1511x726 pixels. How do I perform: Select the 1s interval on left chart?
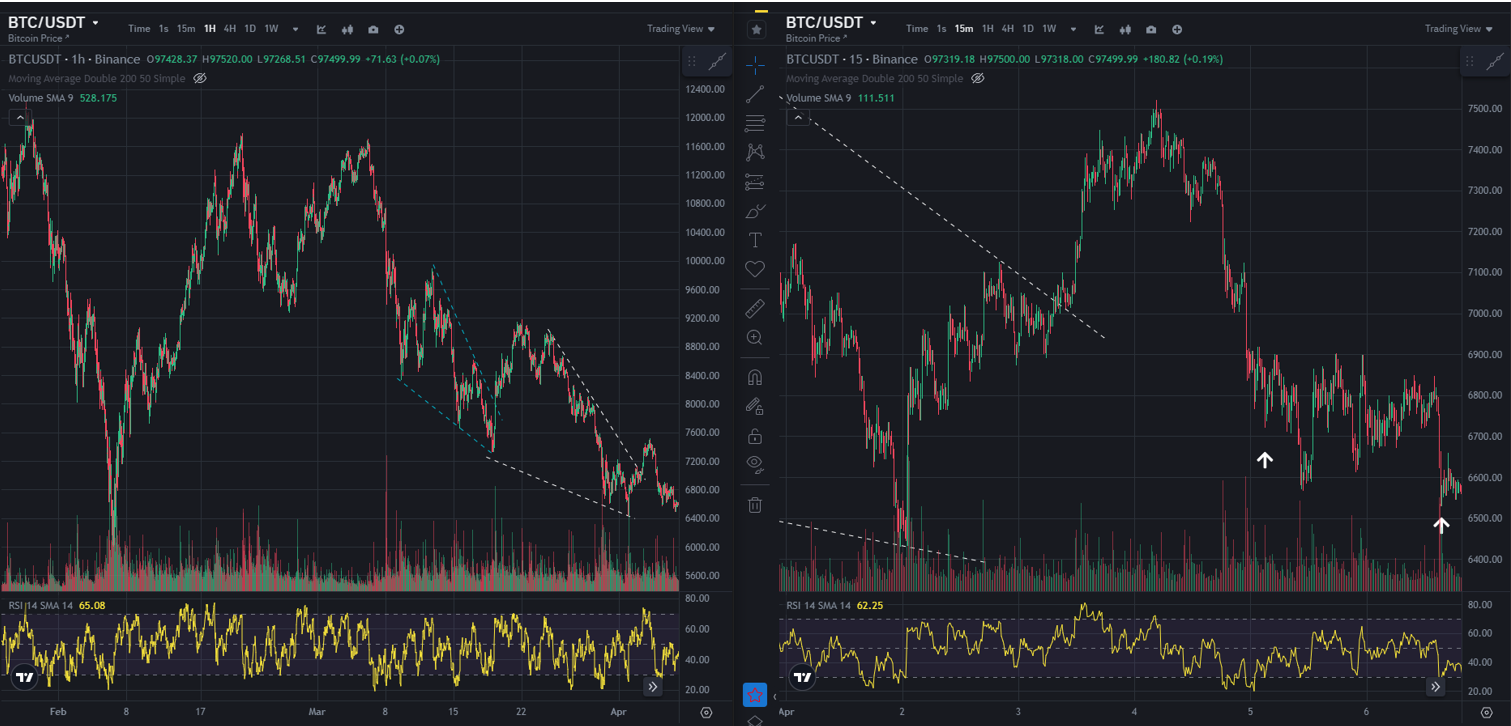coord(163,29)
